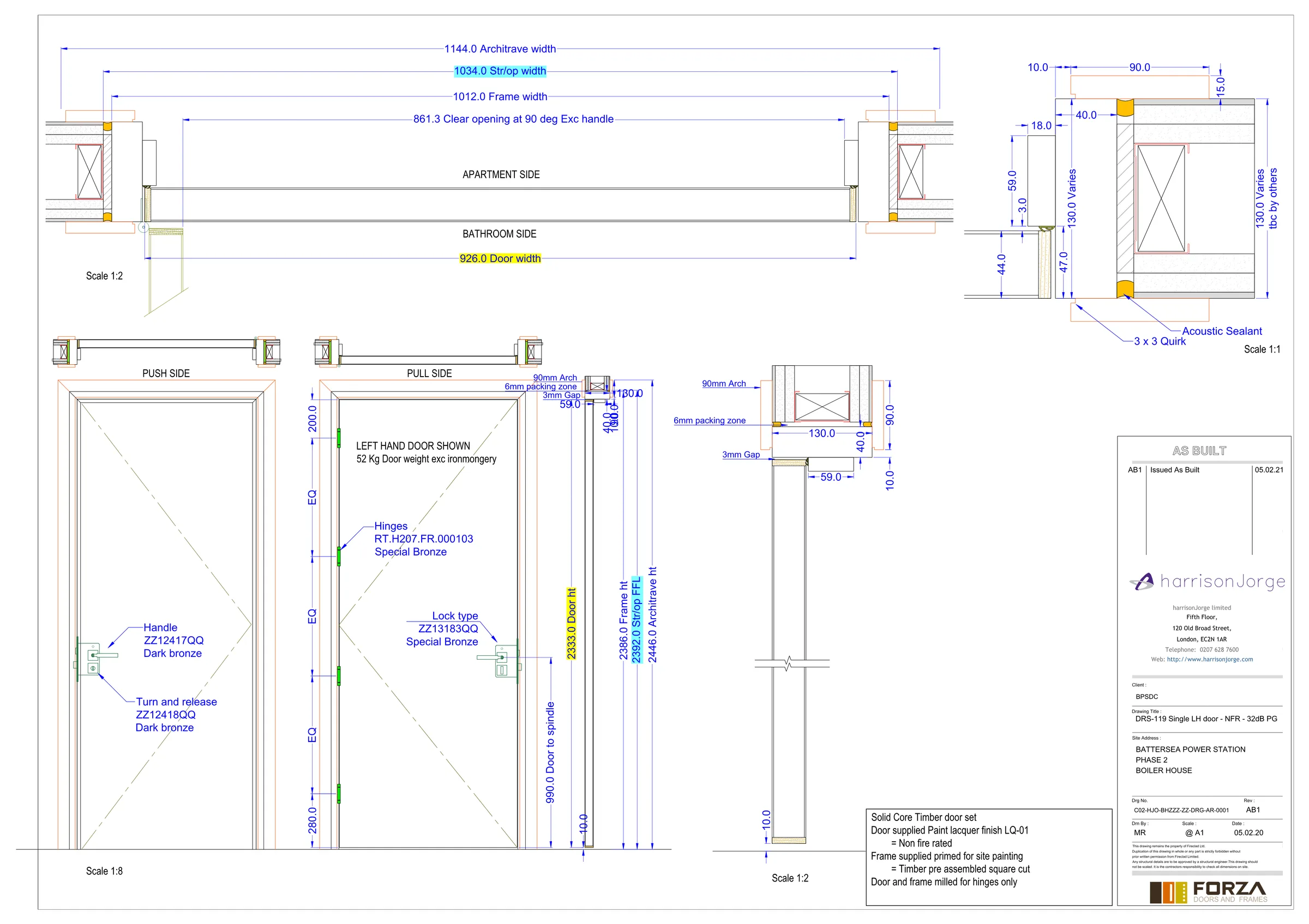
Task: Click the middle green hinge marker
Action: (x=339, y=557)
